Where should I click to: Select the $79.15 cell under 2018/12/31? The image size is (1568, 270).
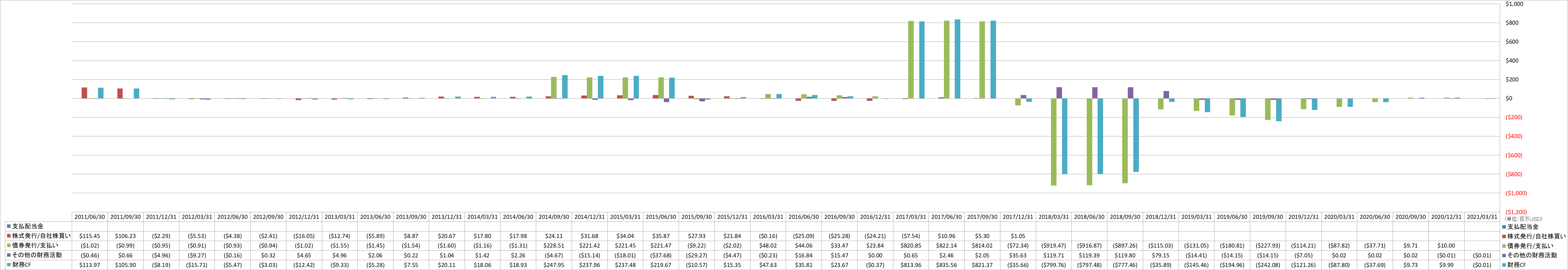(1161, 255)
